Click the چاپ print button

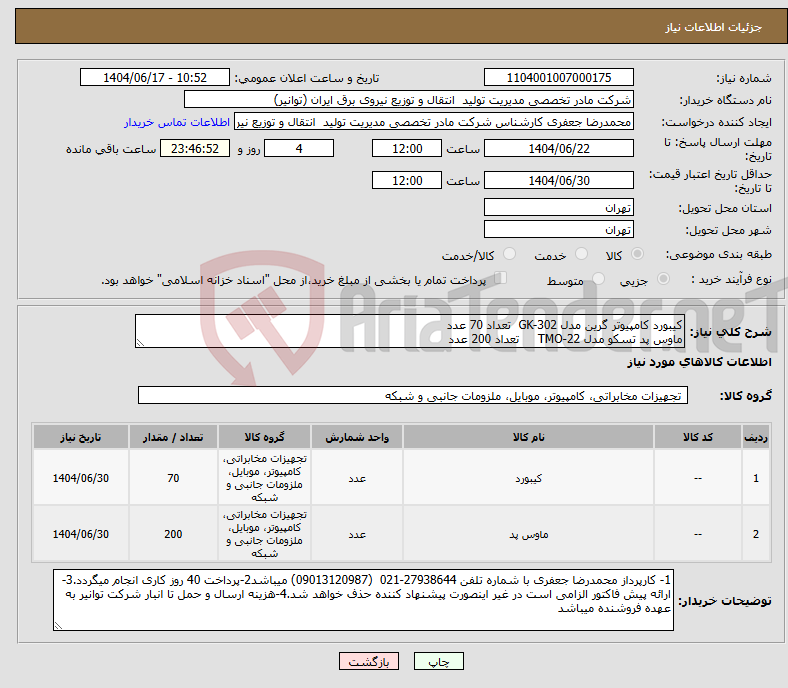pos(438,661)
